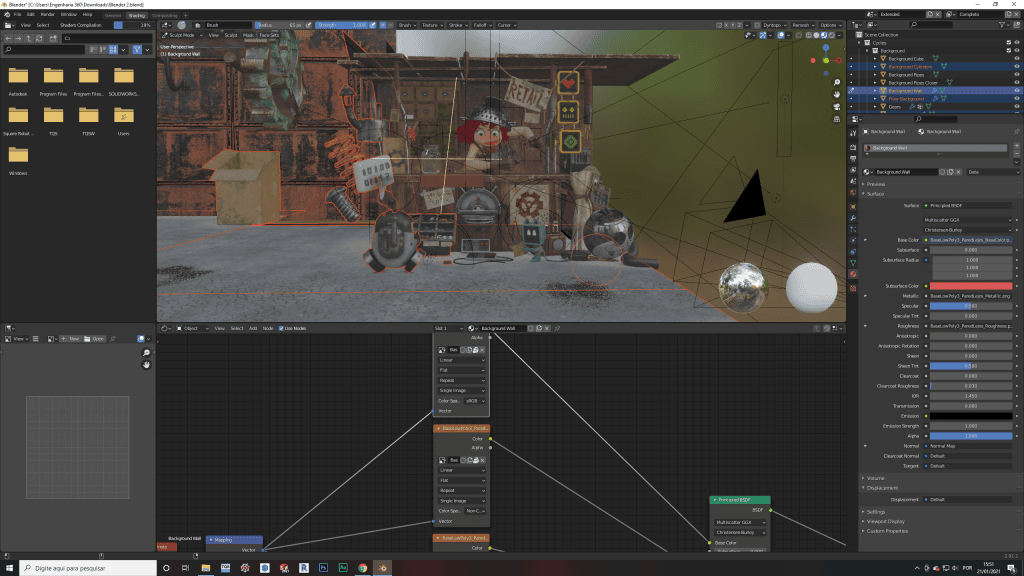Open File Explorer from the Windows taskbar
The height and width of the screenshot is (576, 1024).
[x=206, y=568]
